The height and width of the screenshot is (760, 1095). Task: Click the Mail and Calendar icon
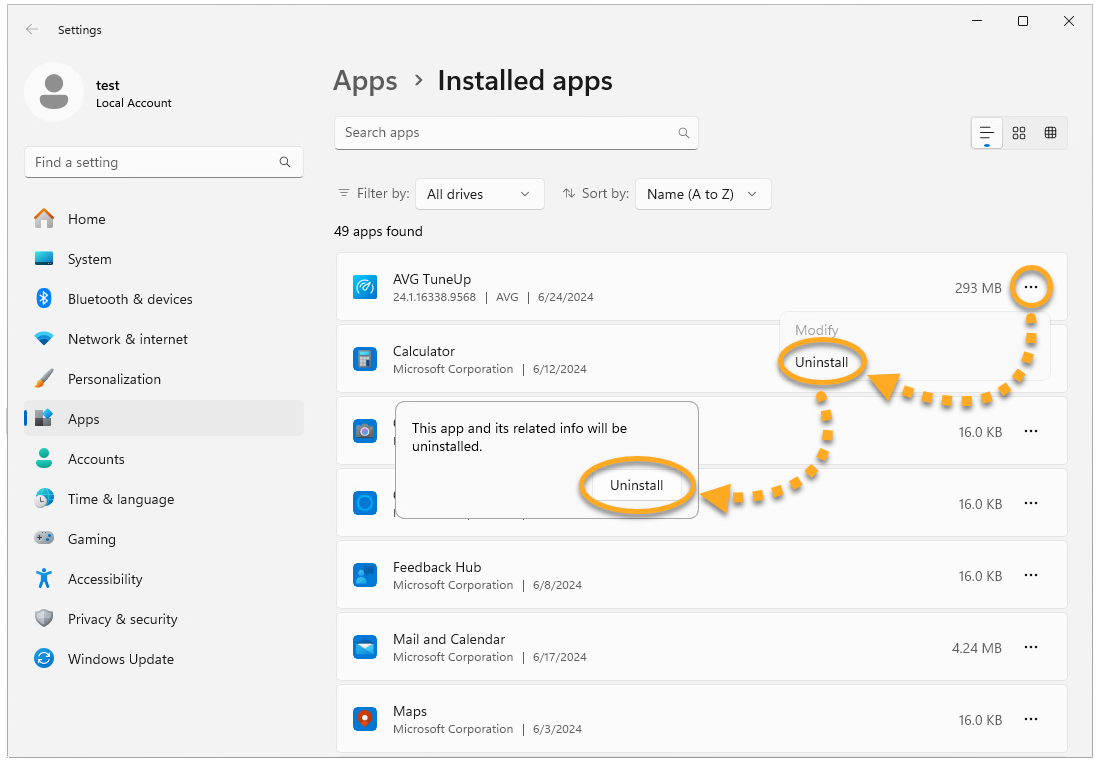[x=364, y=648]
